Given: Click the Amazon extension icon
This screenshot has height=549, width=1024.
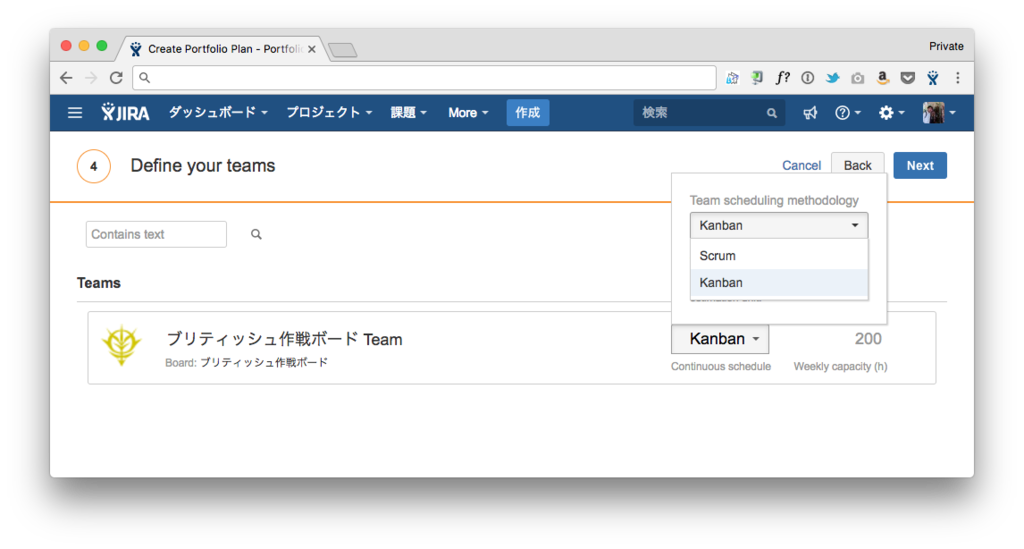Looking at the screenshot, I should pyautogui.click(x=882, y=78).
